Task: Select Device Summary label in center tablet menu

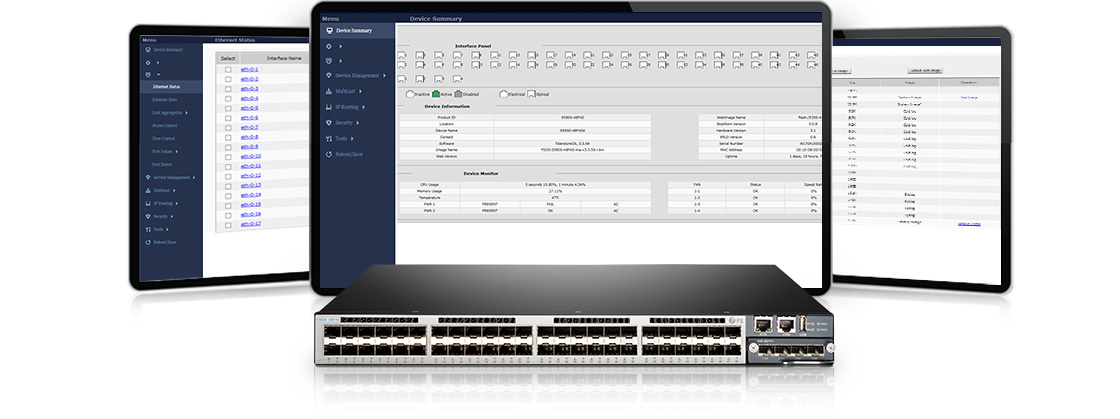Action: 354,31
